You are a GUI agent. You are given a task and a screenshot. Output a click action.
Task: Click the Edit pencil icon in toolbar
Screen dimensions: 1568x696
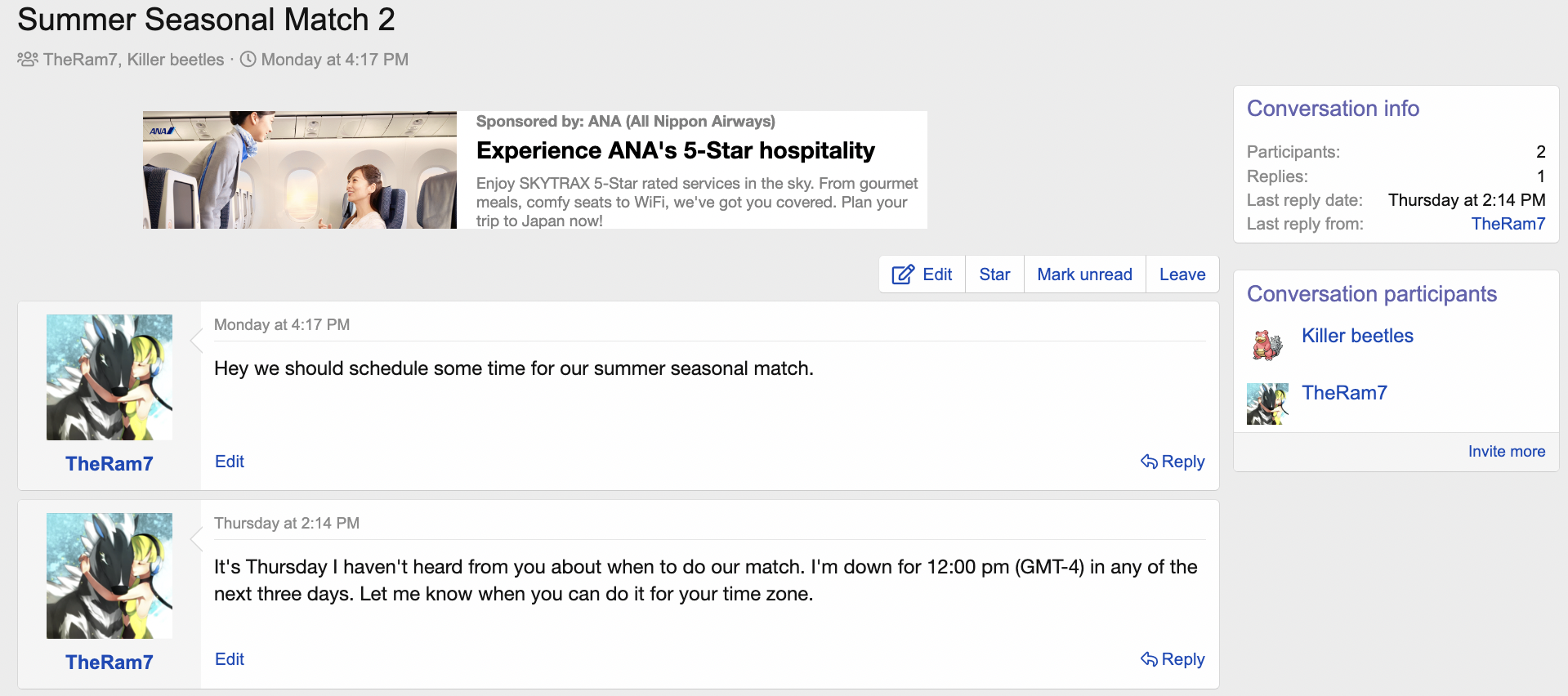pos(902,274)
